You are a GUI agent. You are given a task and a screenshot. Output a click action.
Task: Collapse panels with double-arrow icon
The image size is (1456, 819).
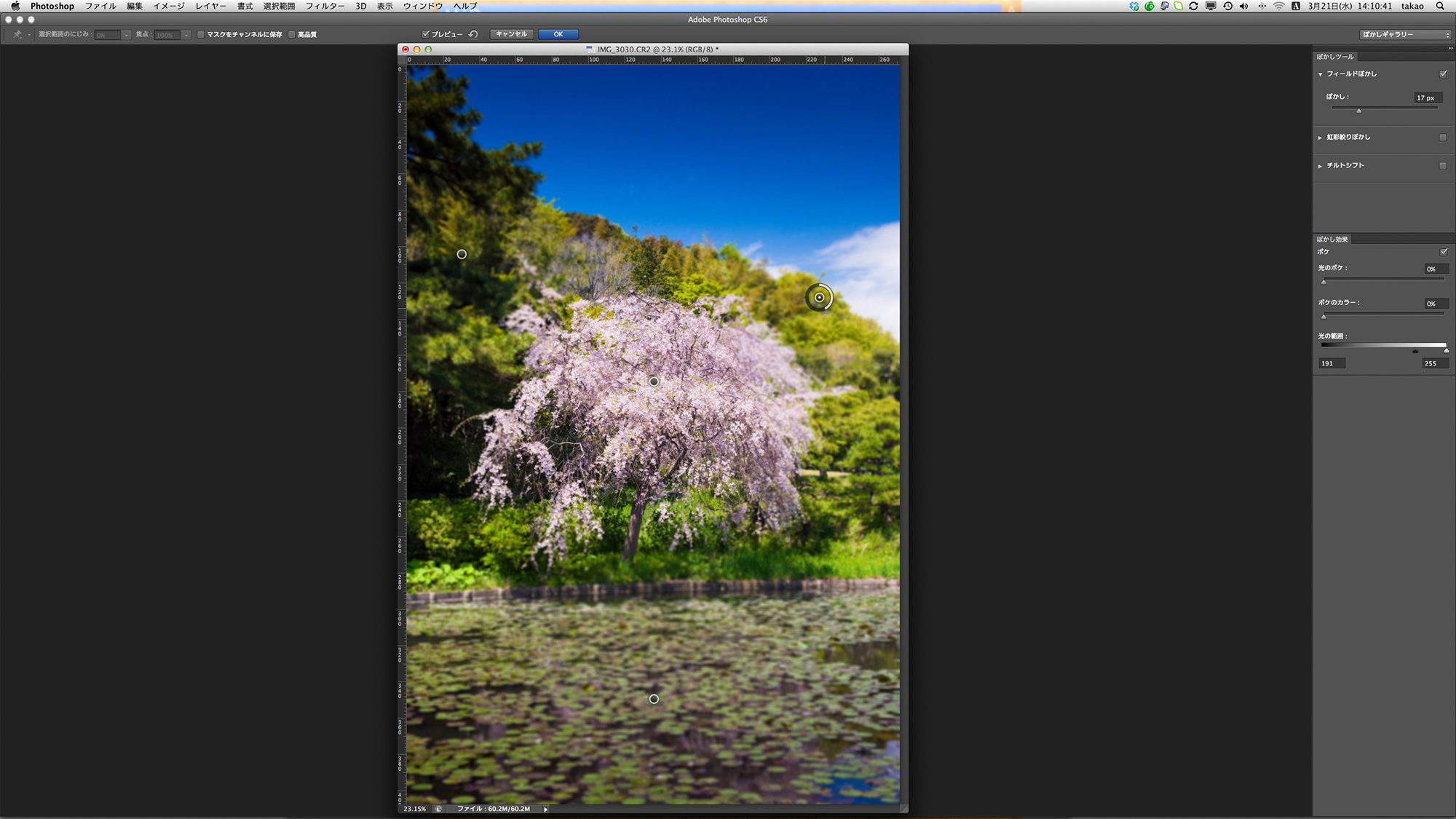(x=1450, y=48)
